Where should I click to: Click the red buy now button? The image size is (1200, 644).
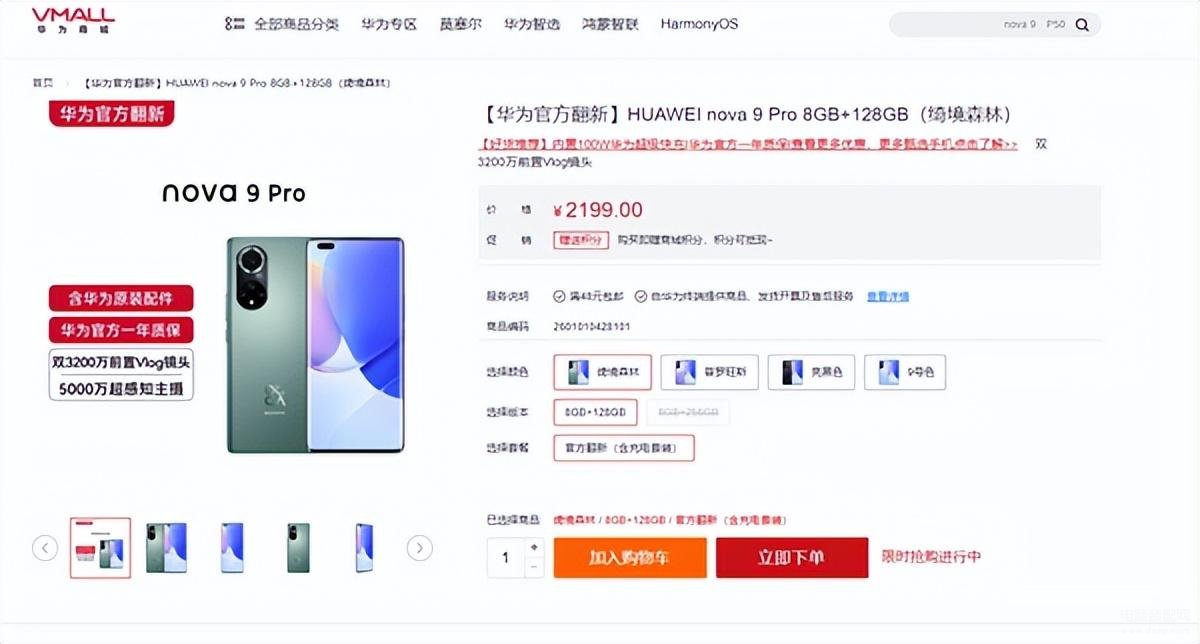tap(791, 557)
